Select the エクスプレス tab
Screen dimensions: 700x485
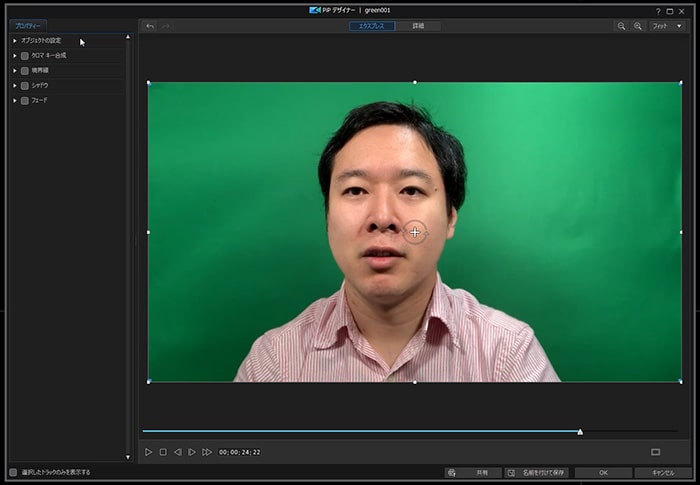(x=372, y=26)
